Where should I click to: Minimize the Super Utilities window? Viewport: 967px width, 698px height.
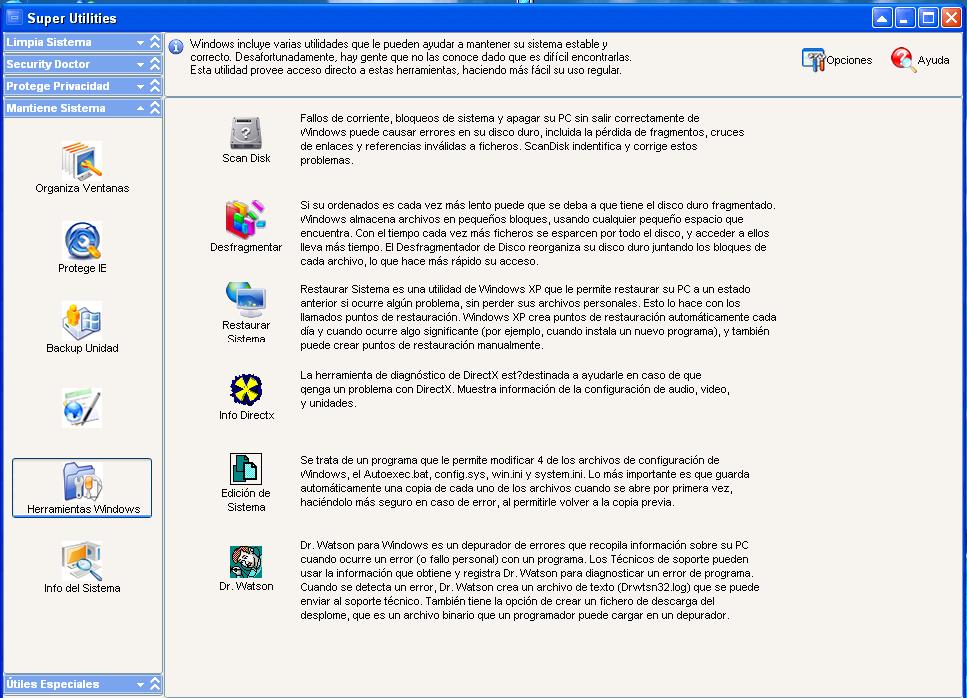pyautogui.click(x=905, y=18)
